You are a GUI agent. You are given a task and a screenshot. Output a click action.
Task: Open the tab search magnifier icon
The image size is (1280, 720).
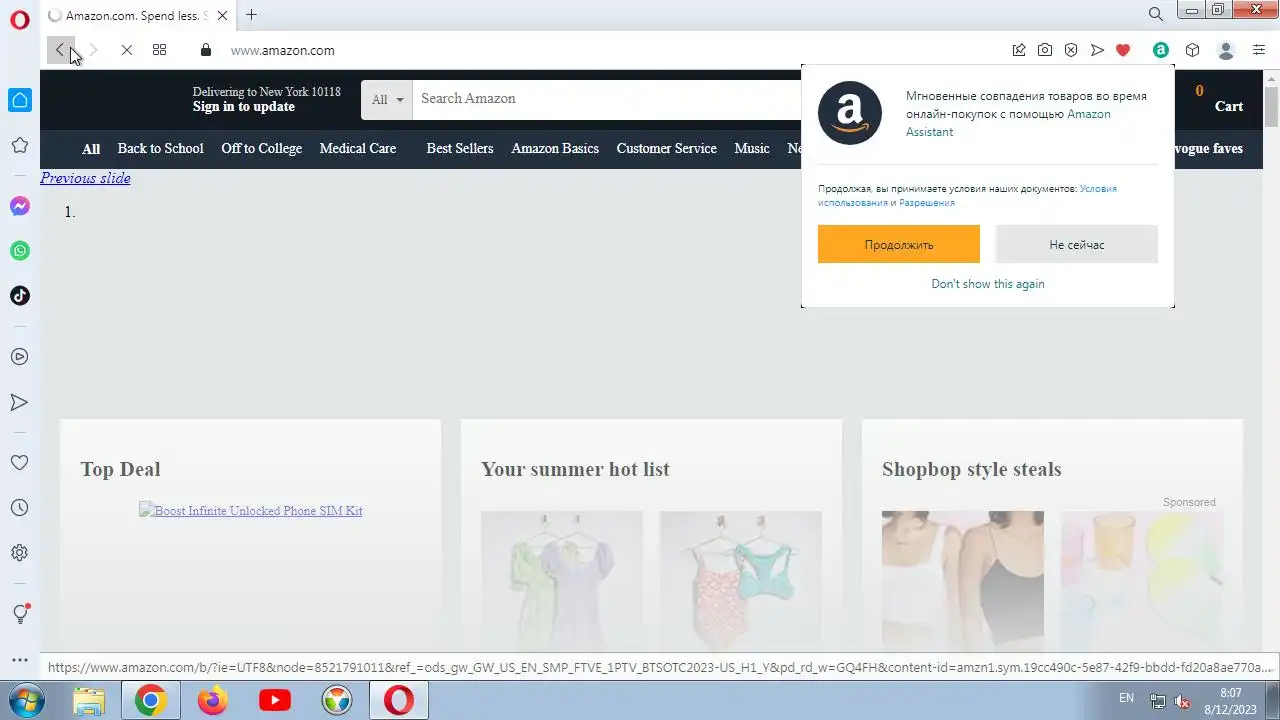[x=1155, y=14]
